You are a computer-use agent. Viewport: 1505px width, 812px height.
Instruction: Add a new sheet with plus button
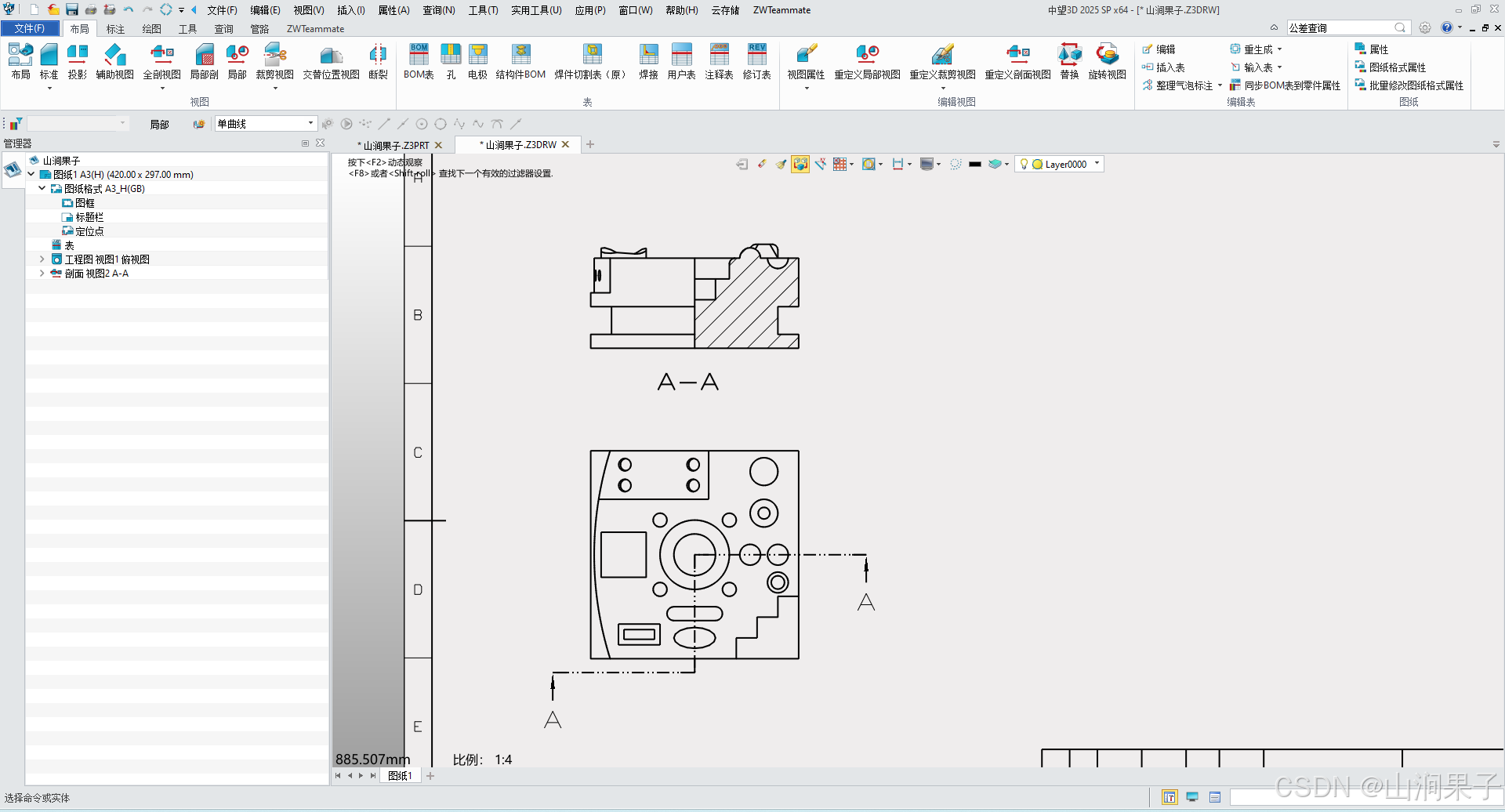tap(430, 776)
